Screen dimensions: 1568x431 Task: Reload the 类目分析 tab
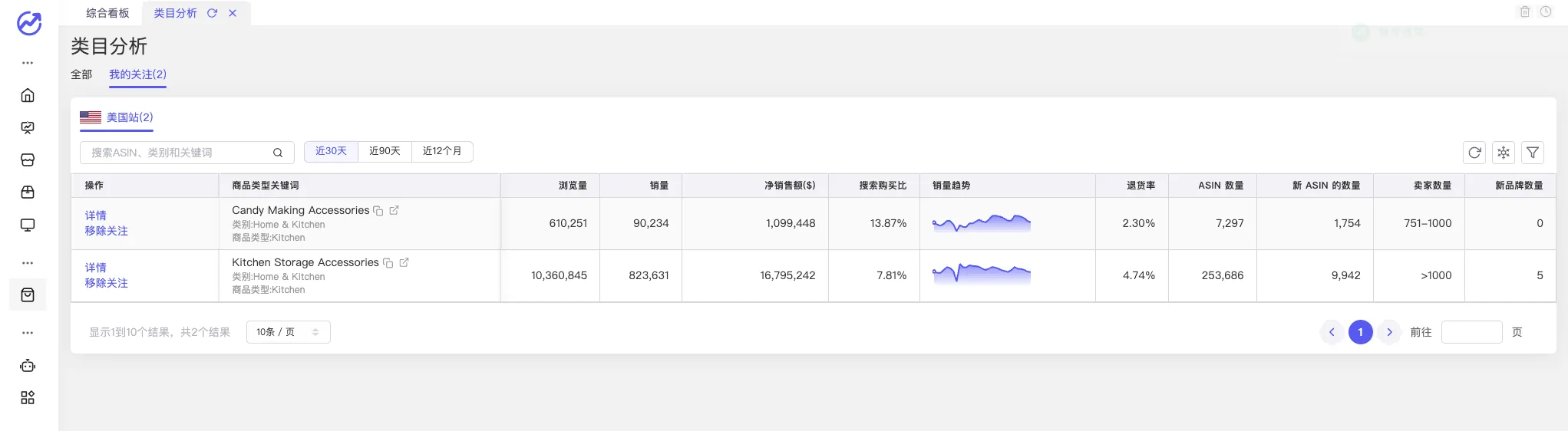(212, 13)
